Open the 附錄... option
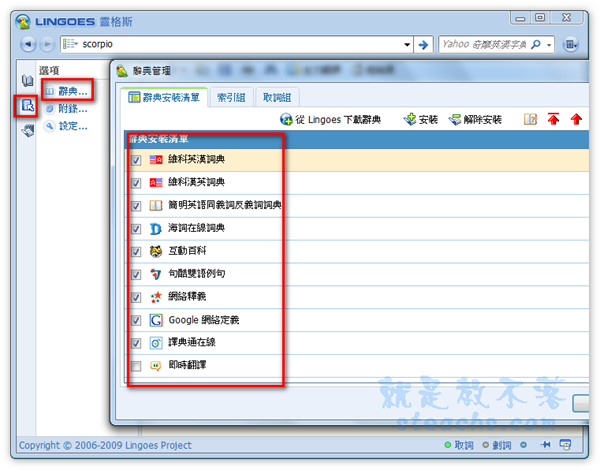 click(x=67, y=109)
